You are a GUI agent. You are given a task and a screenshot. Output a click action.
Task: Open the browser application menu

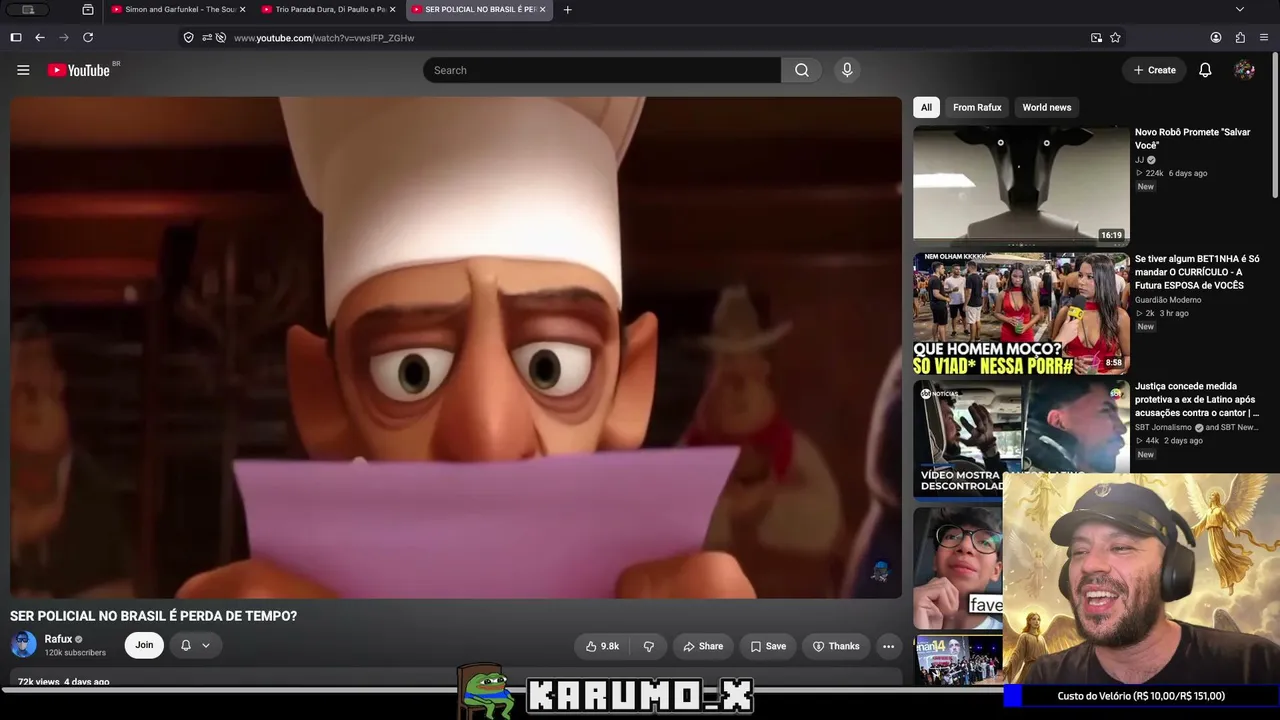(1264, 37)
